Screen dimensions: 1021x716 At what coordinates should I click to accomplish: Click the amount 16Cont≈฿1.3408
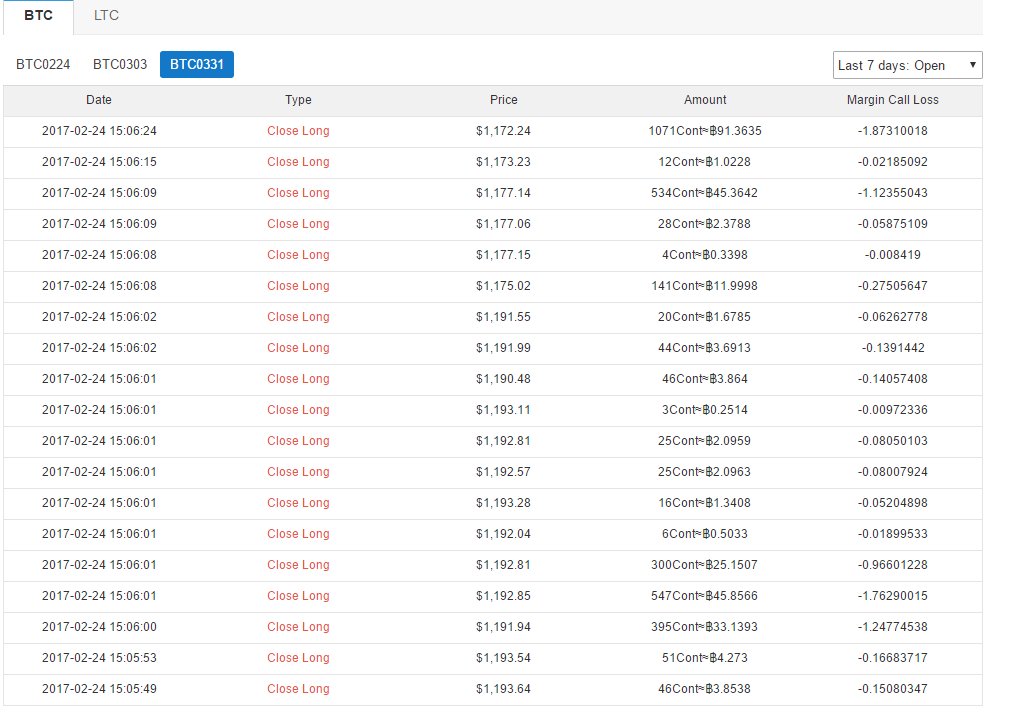point(705,503)
